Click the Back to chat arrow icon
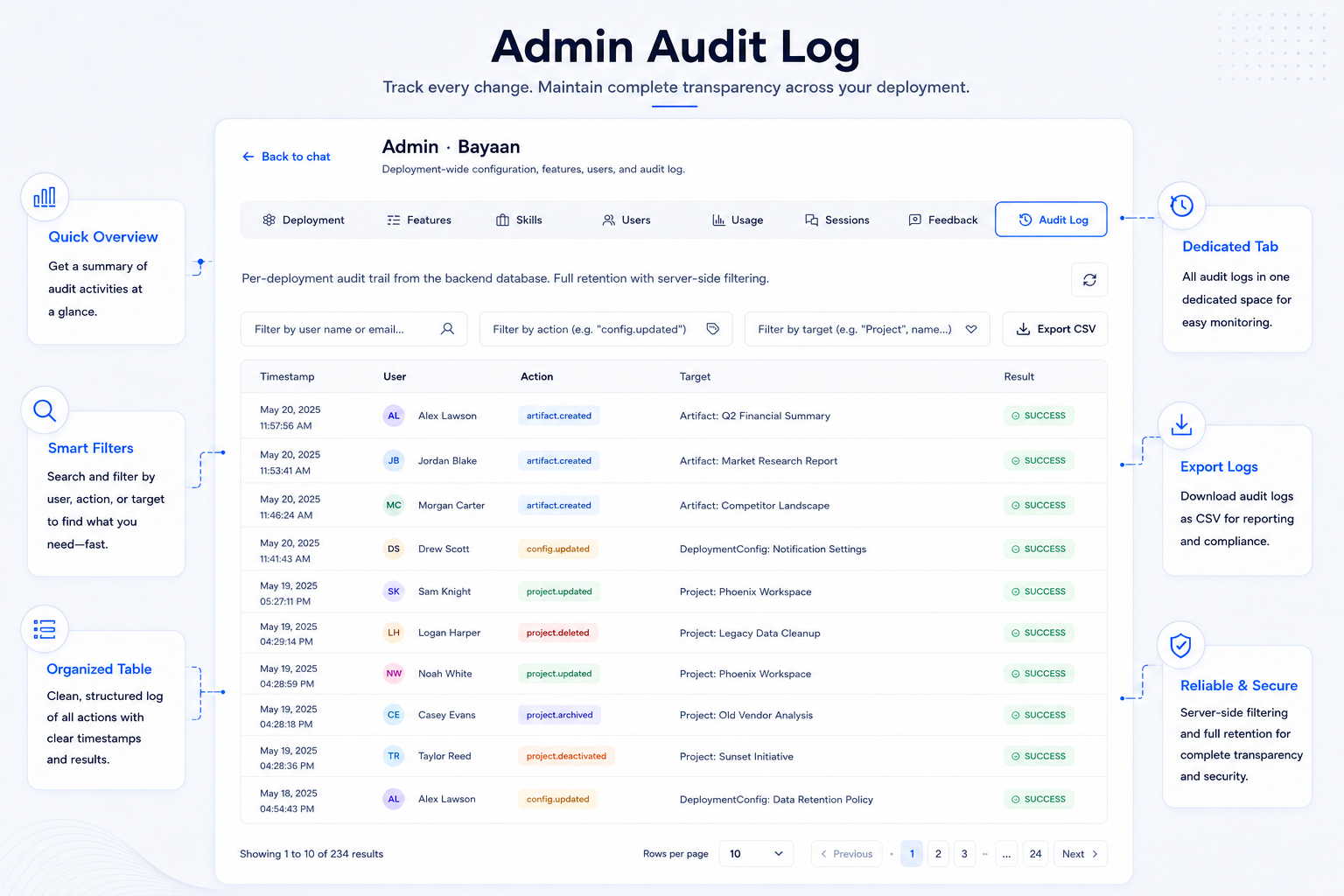Screen dimensions: 1344x896 click(248, 157)
